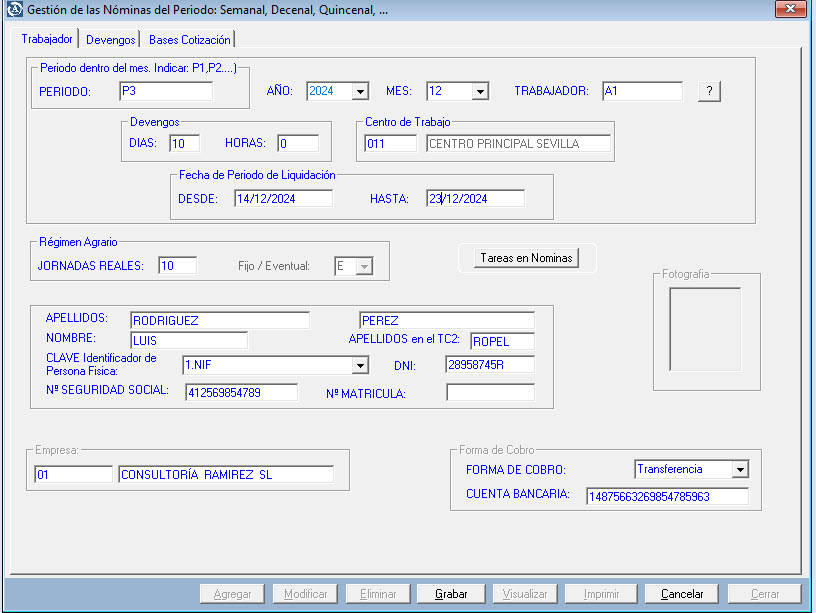
Task: Click the Cerrar button
Action: (764, 594)
